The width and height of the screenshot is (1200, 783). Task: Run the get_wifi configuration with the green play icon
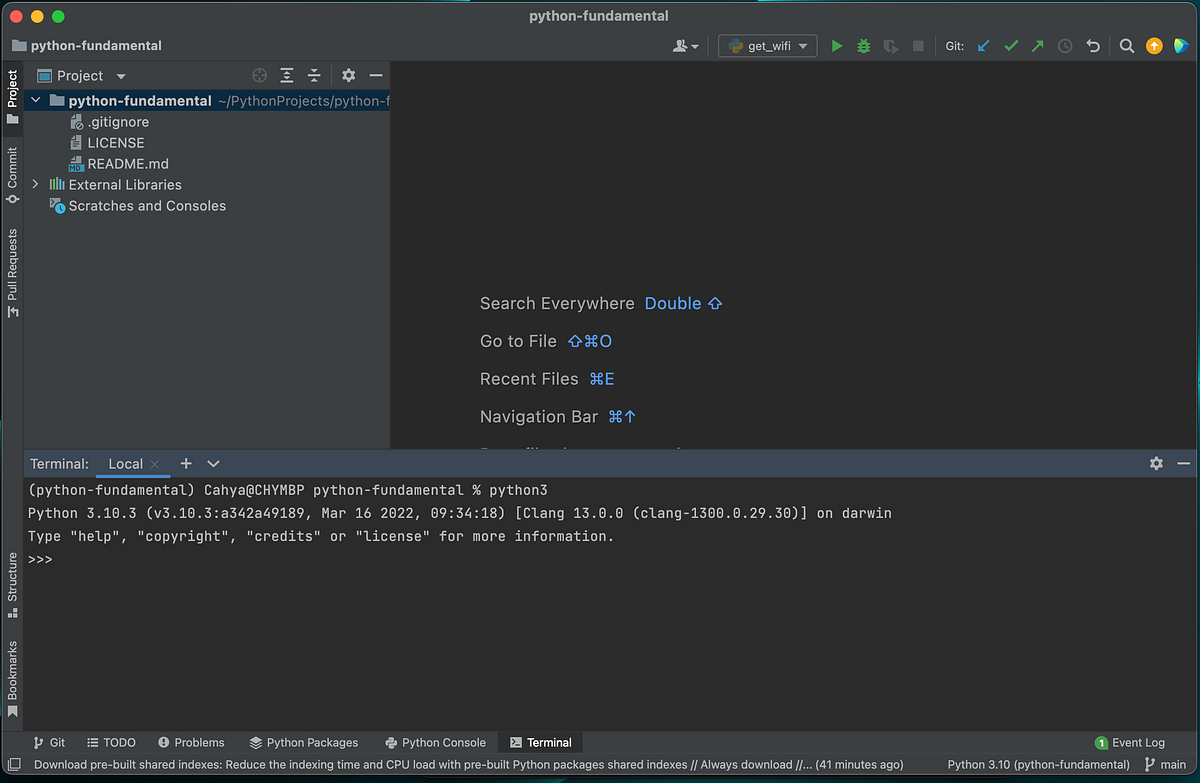[x=836, y=45]
